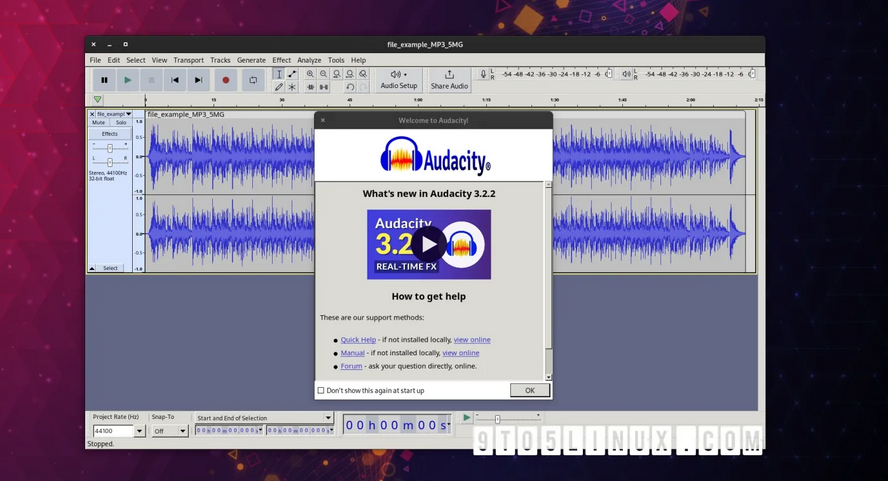Image resolution: width=888 pixels, height=481 pixels.
Task: Click the Welcome dialog scroll-down arrow
Action: pos(548,377)
